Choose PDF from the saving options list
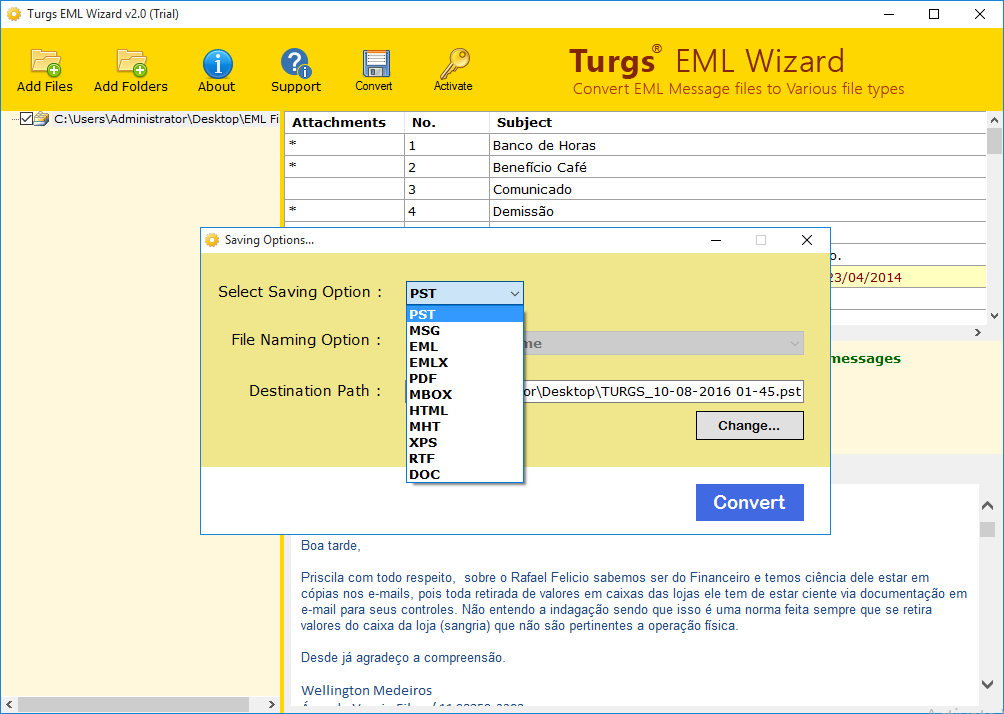This screenshot has width=1004, height=714. click(x=465, y=378)
